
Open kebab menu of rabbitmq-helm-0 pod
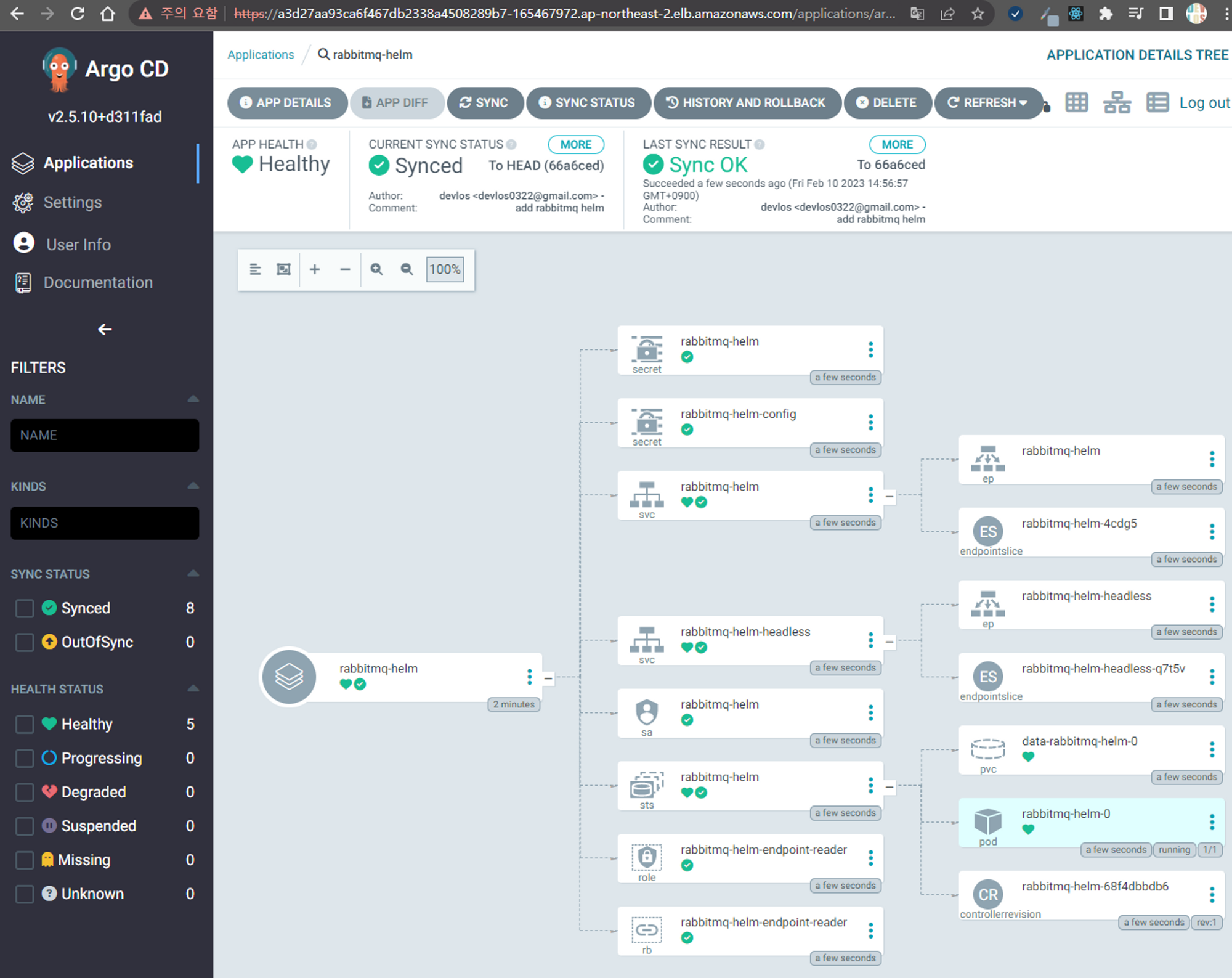pos(1211,822)
